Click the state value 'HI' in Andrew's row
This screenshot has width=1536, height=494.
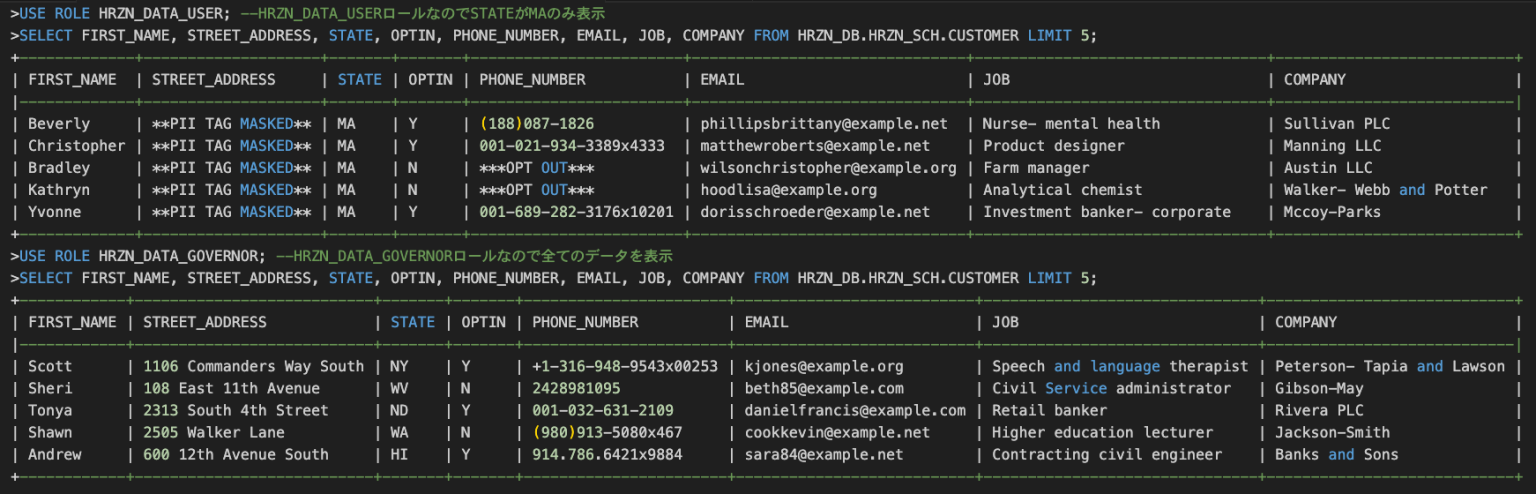397,455
